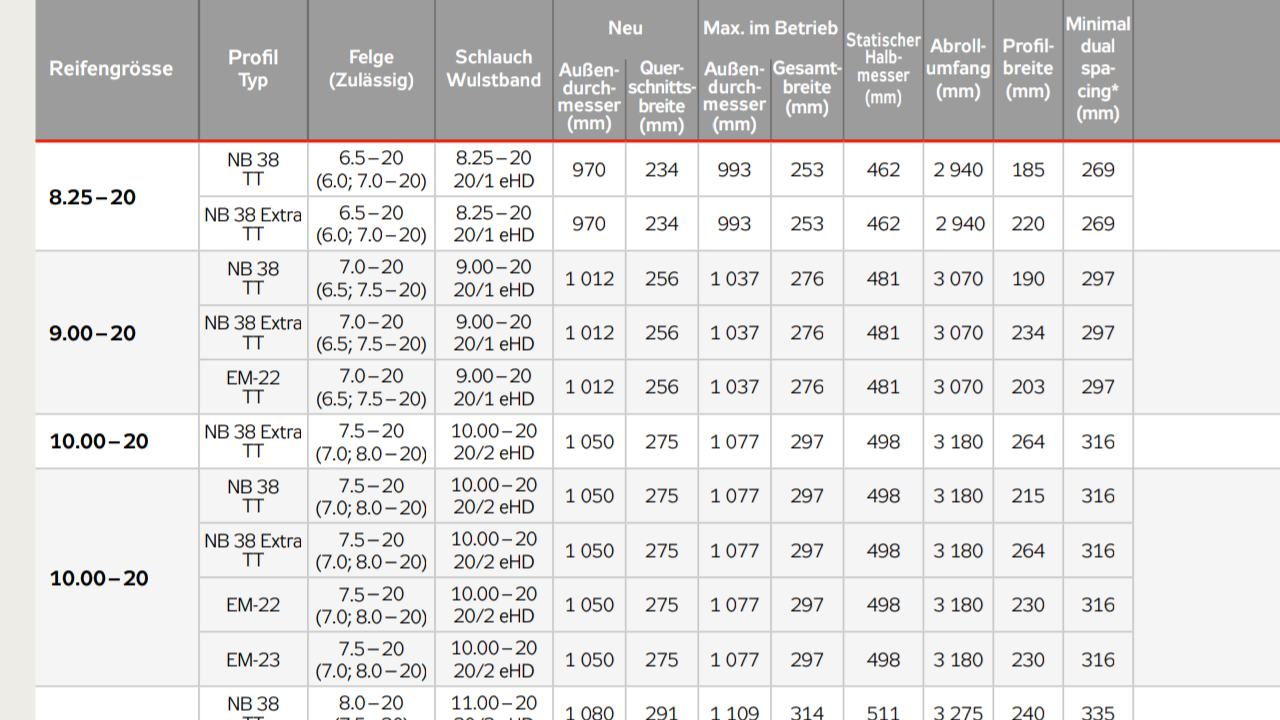1280x720 pixels.
Task: Click the Max. im Betrieb header
Action: point(770,28)
